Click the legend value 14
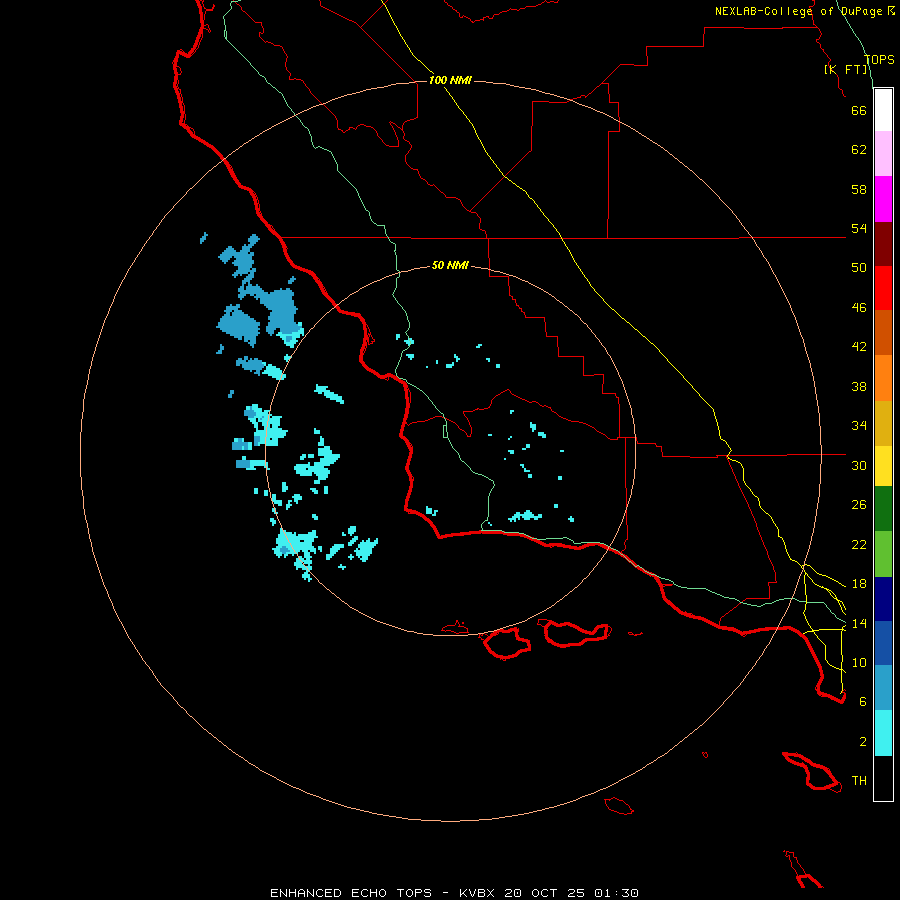 (859, 623)
